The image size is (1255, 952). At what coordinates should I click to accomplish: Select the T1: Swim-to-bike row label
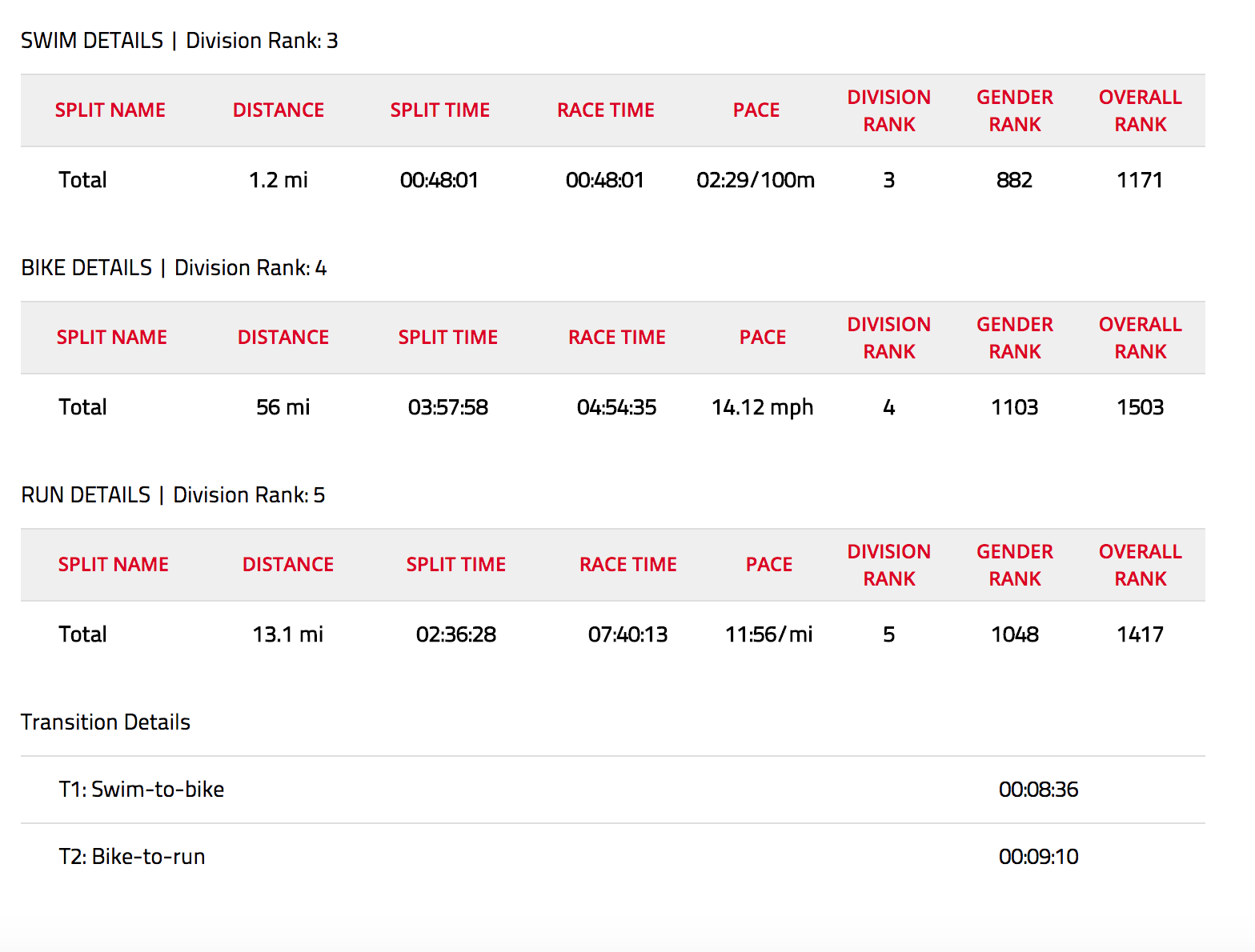coord(142,790)
